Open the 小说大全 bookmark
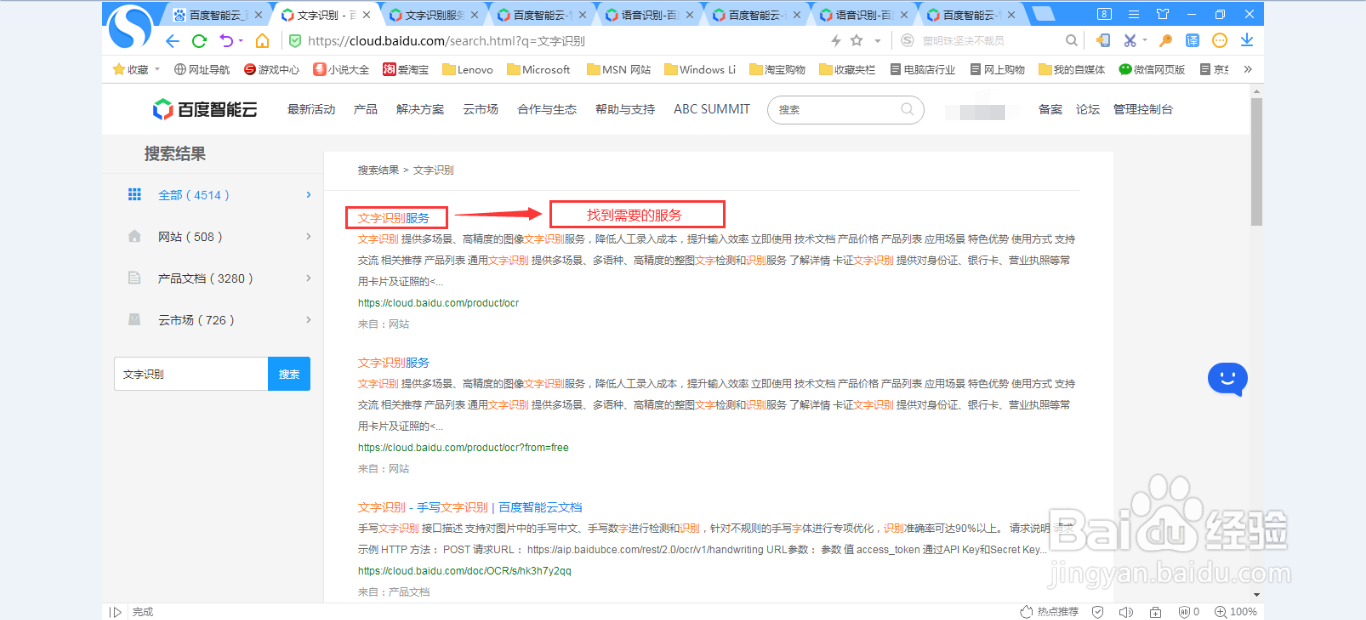The image size is (1366, 620). (x=341, y=69)
